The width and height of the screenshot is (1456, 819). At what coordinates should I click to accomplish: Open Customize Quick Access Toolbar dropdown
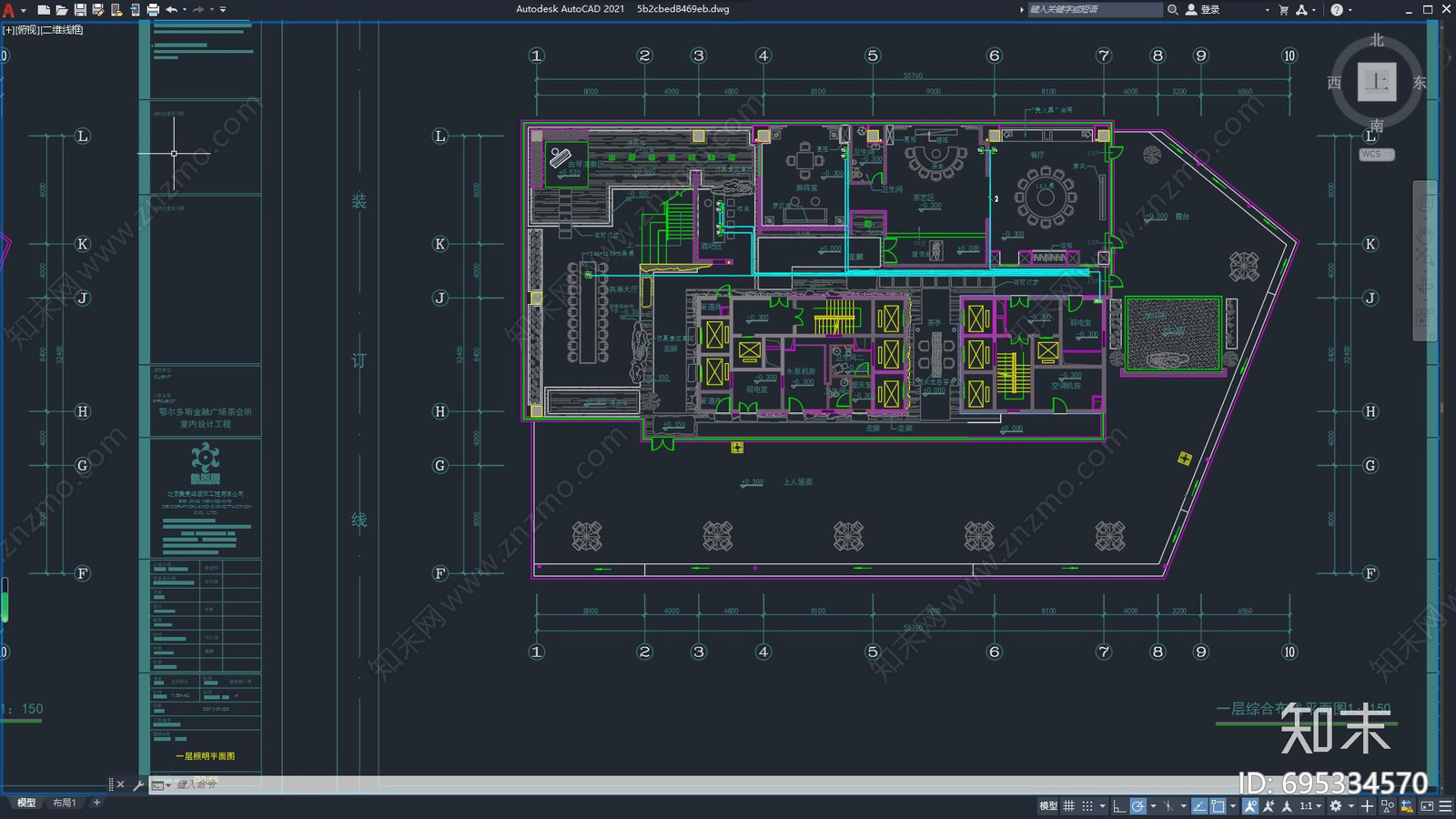click(x=223, y=10)
